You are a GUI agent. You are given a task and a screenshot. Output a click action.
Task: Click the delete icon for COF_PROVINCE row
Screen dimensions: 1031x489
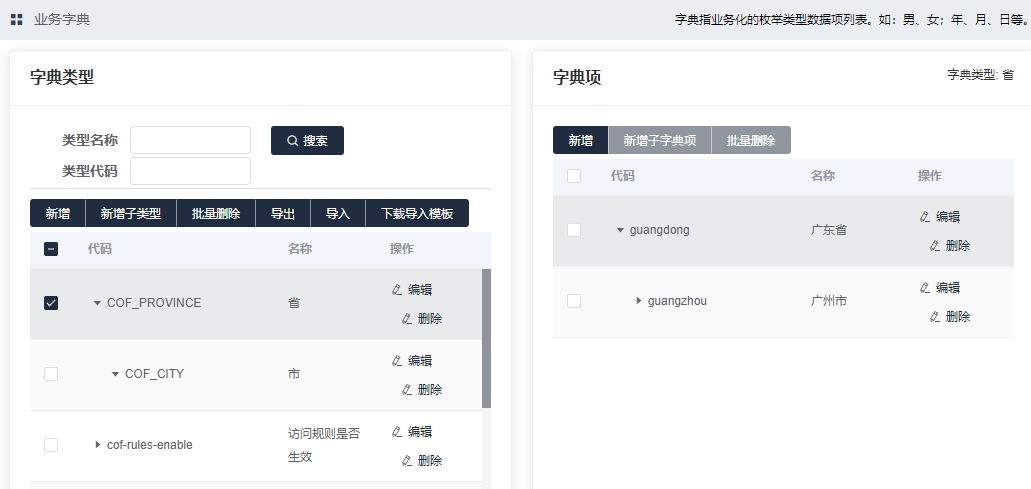point(407,319)
